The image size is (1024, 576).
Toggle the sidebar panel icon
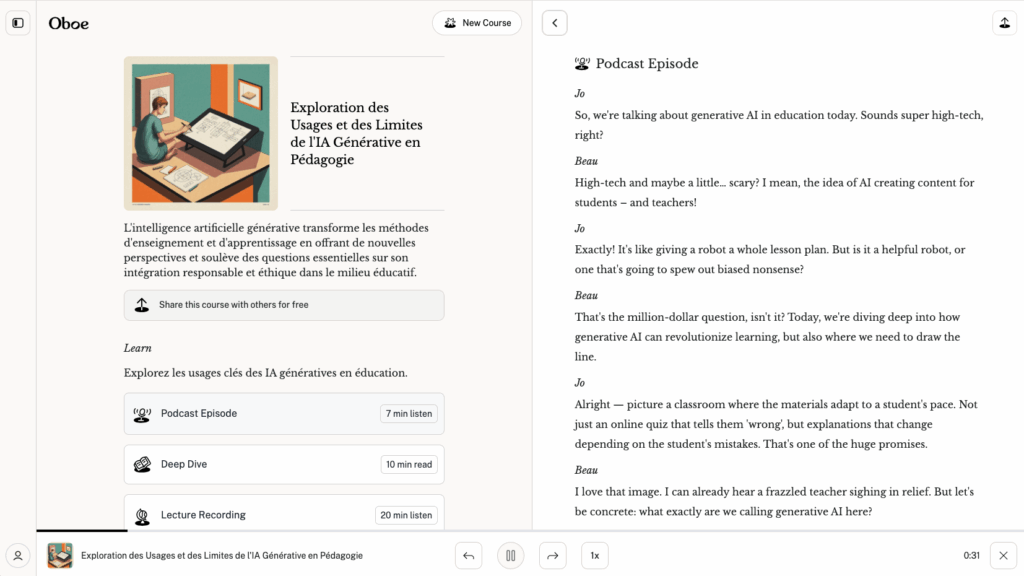click(18, 23)
